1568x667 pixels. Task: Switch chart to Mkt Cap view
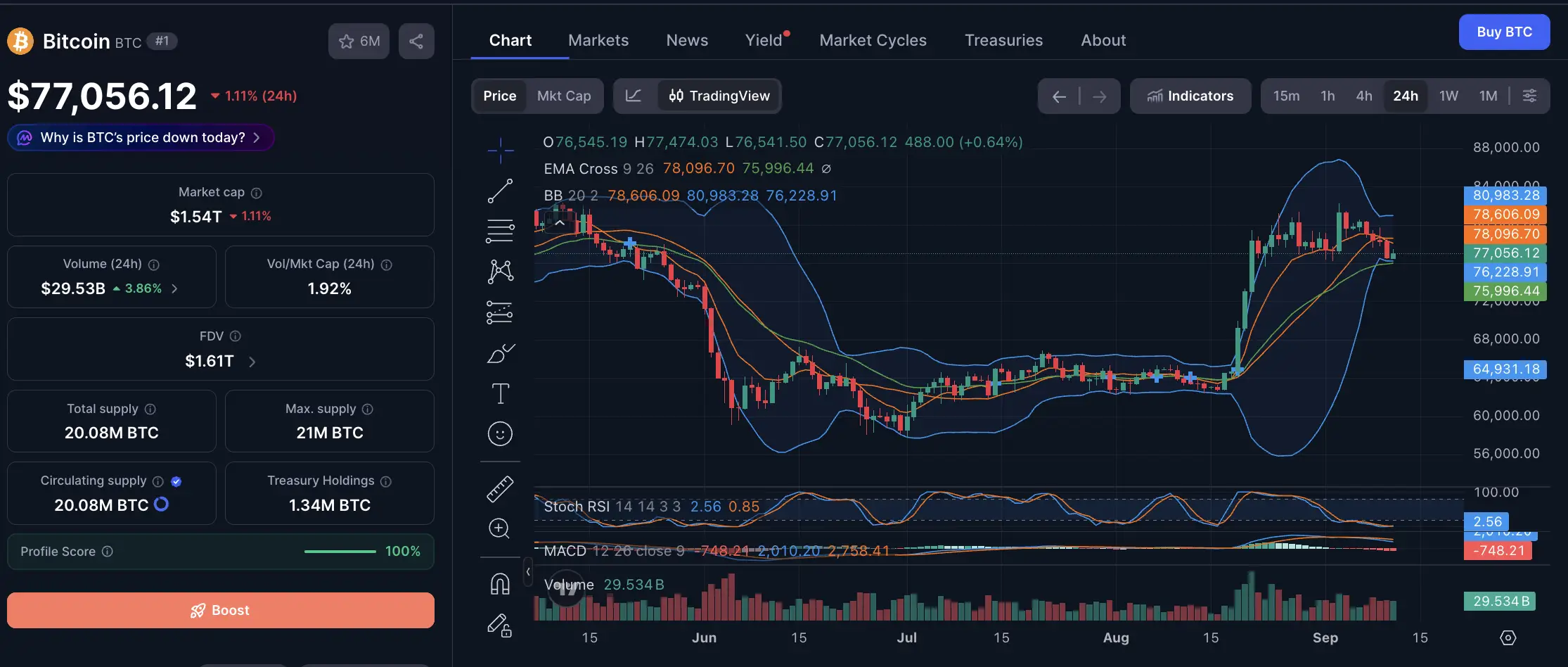564,96
